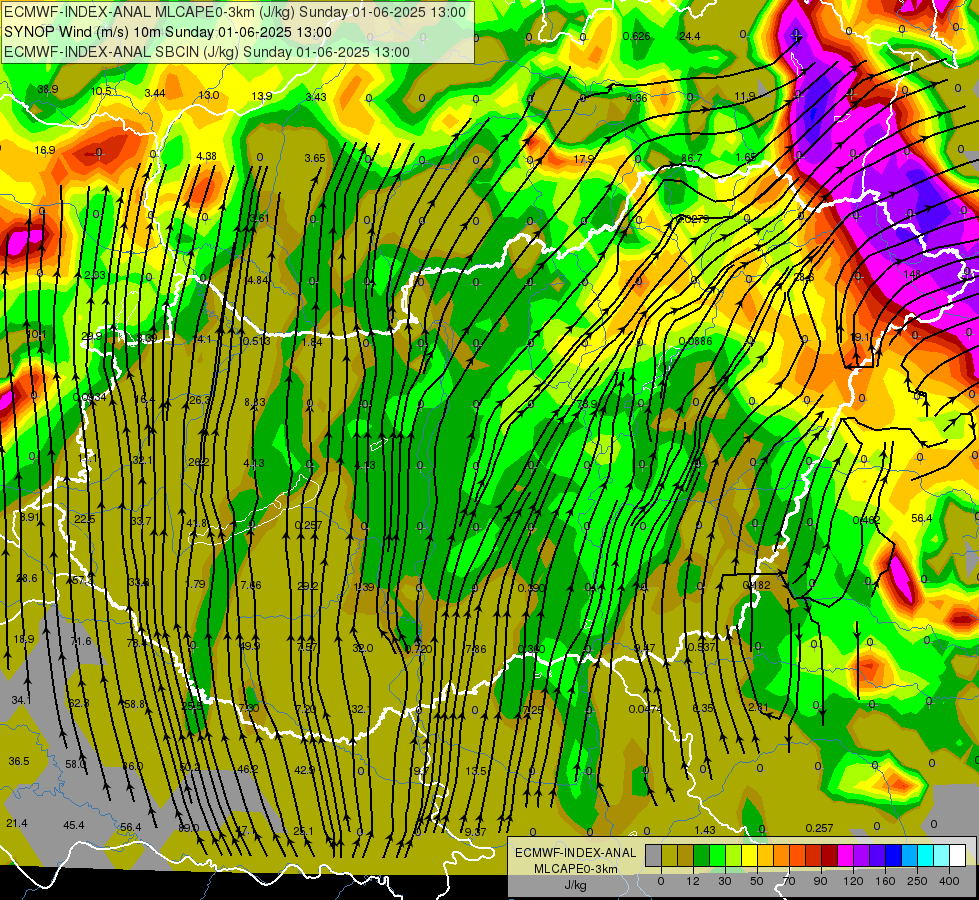Click the 13.9 value on the map
The height and width of the screenshot is (900, 979).
pos(262,96)
